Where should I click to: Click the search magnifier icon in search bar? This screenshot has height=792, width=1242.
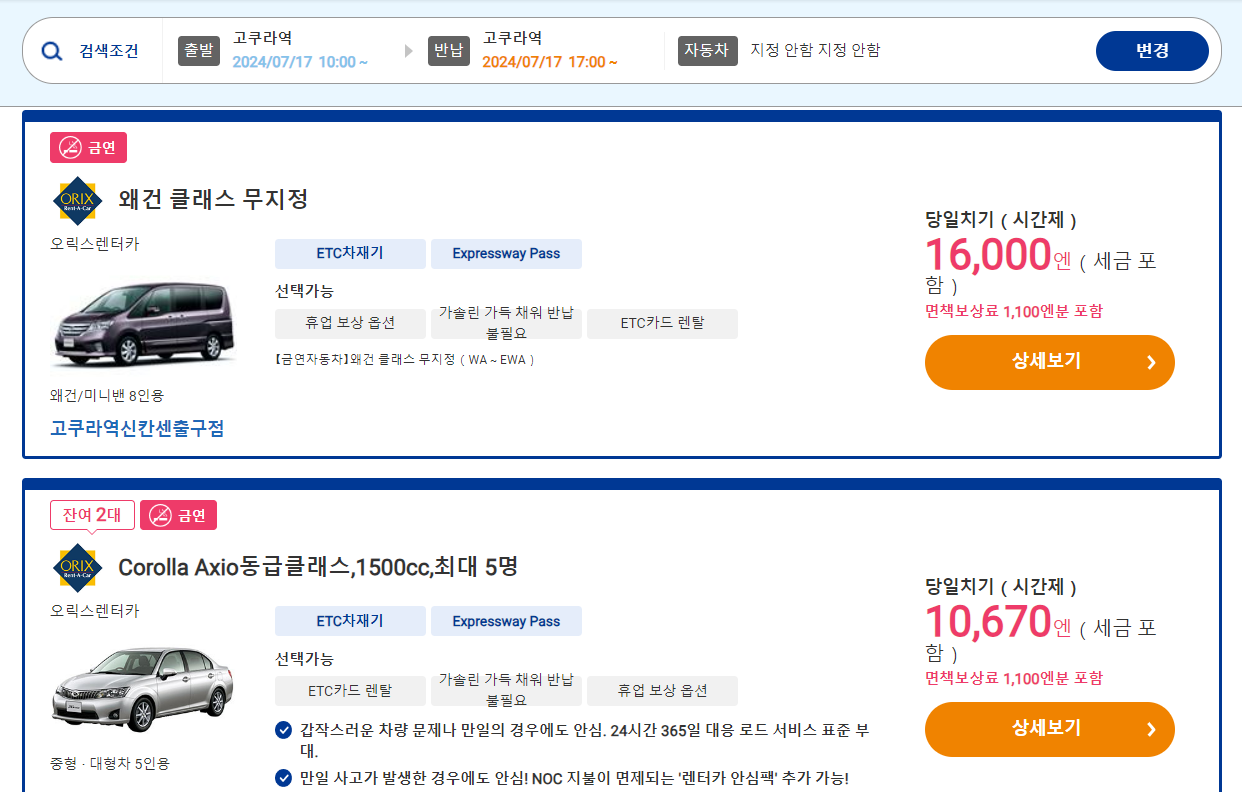coord(52,51)
